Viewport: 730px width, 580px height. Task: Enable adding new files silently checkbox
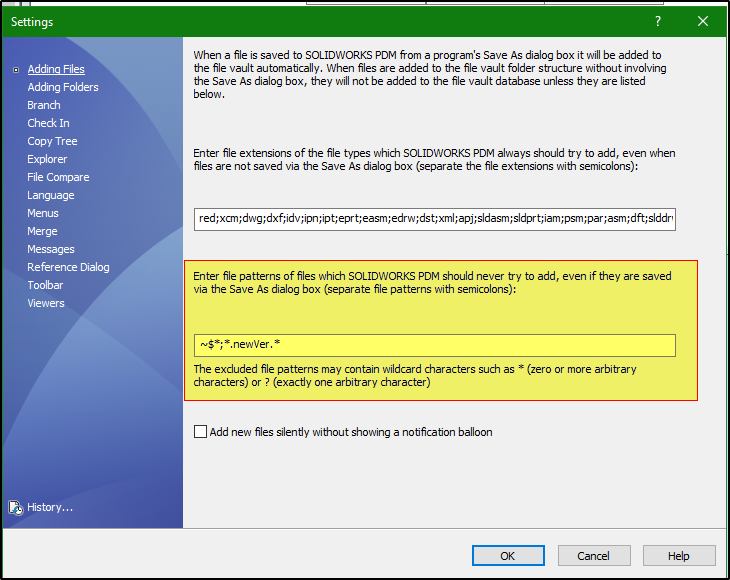tap(200, 432)
